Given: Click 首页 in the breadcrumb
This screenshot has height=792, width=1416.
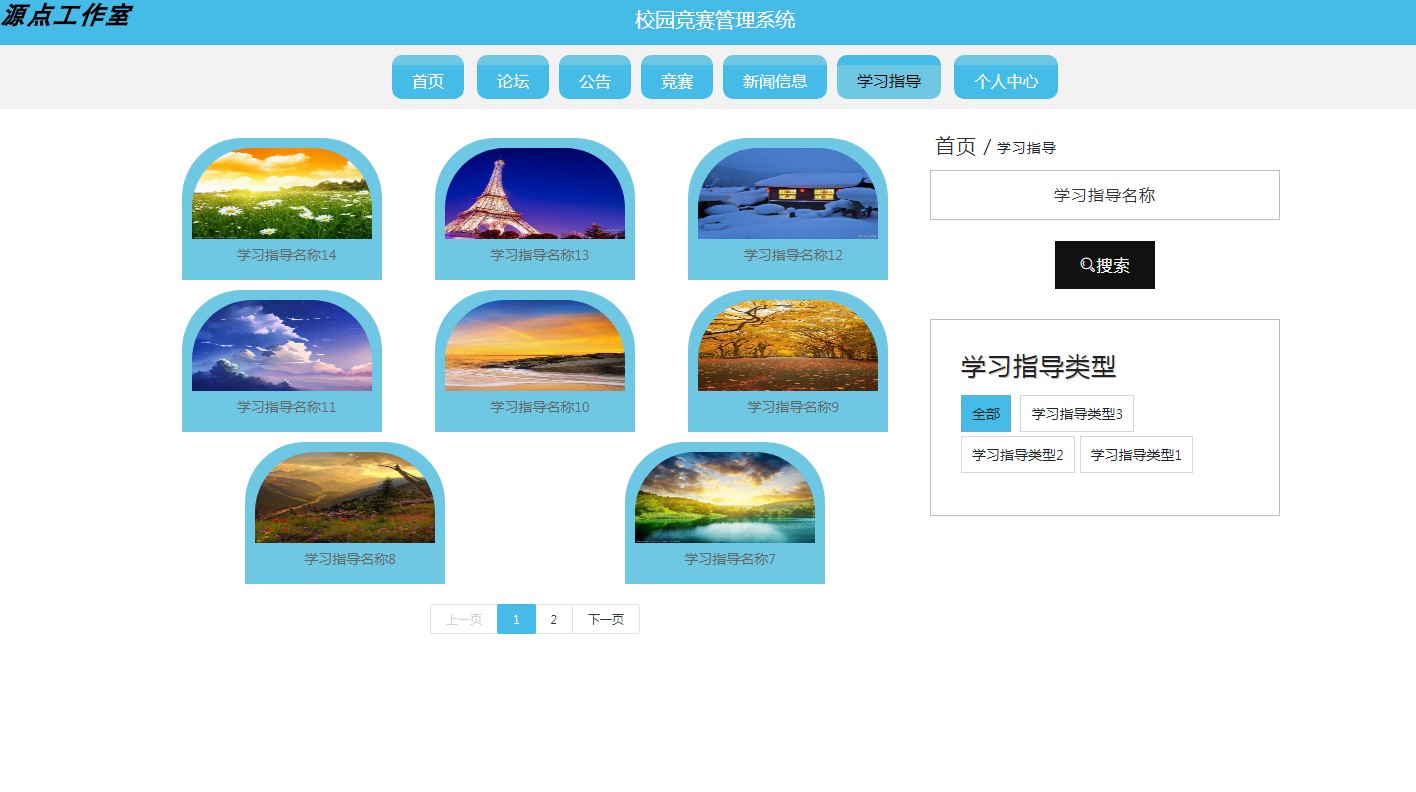Looking at the screenshot, I should point(955,146).
